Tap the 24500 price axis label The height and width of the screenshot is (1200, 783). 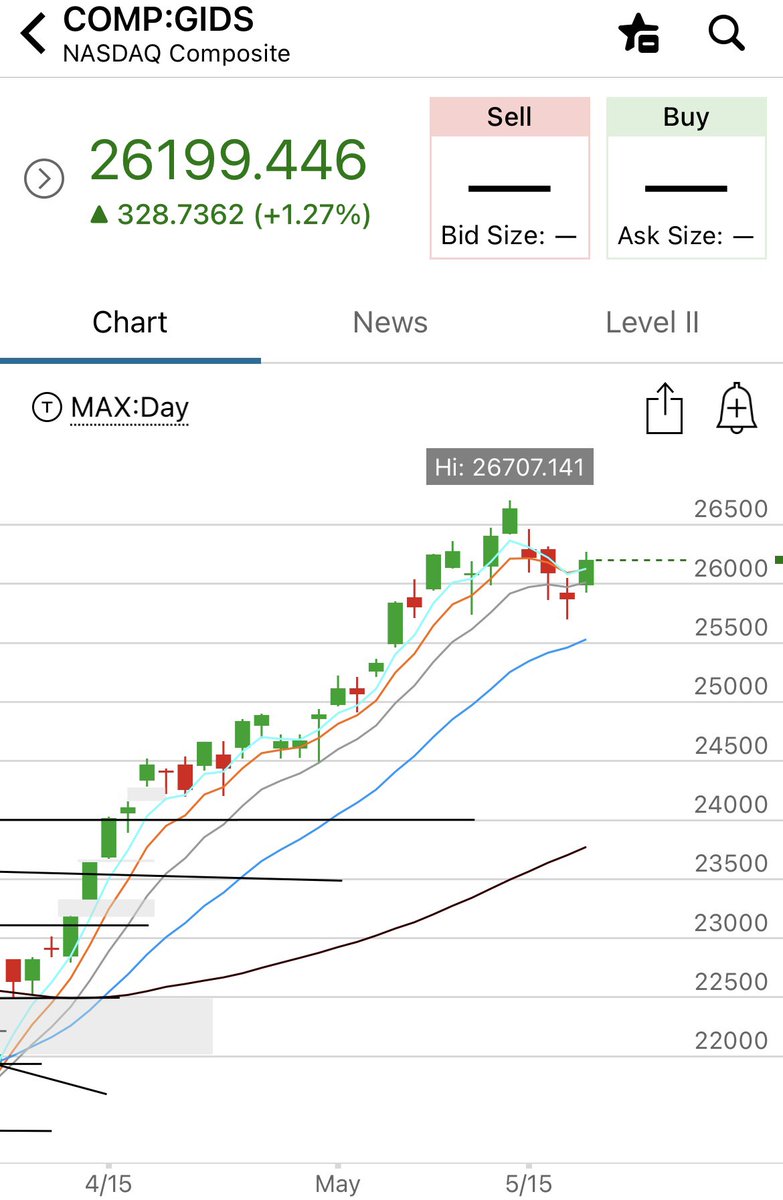[x=731, y=745]
